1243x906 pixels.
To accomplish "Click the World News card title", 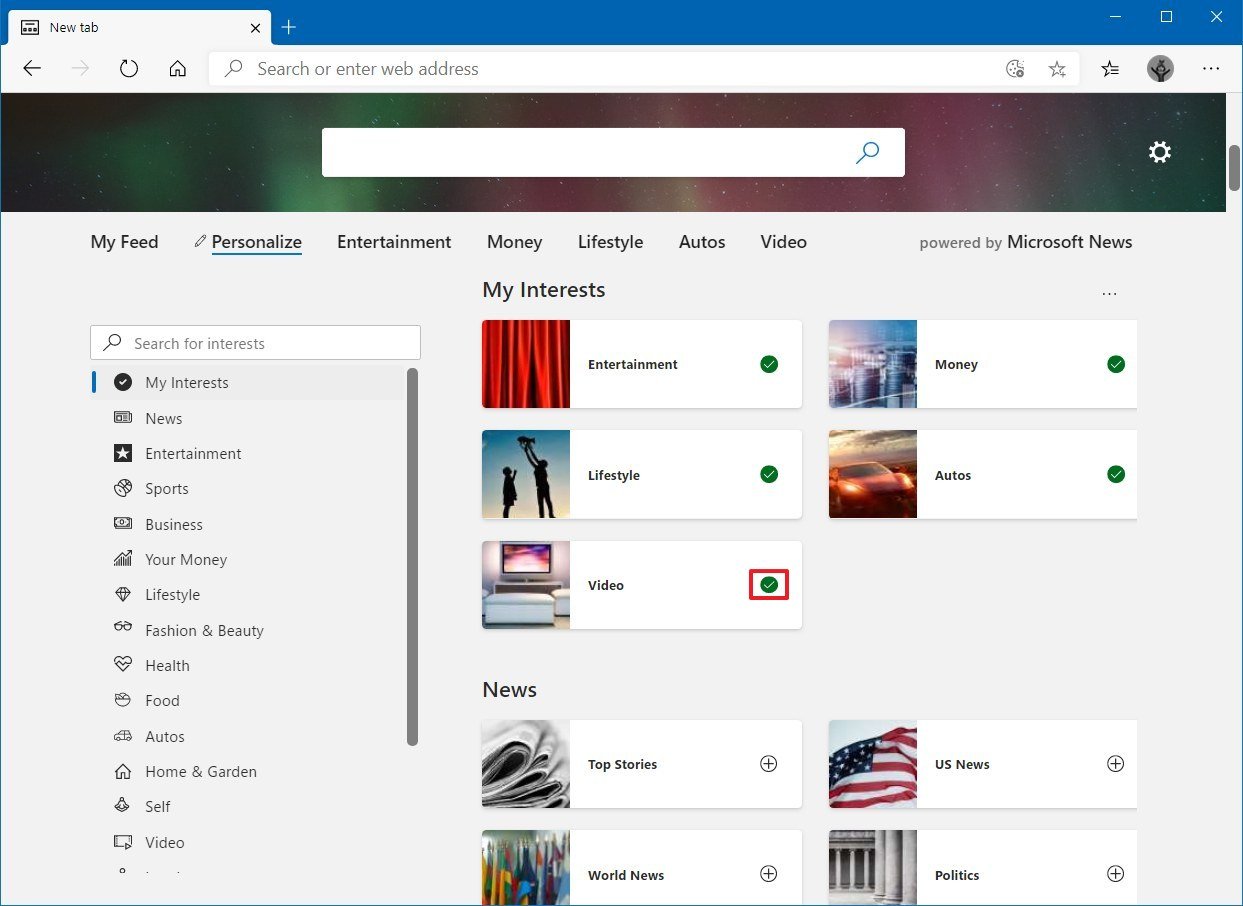I will click(626, 875).
